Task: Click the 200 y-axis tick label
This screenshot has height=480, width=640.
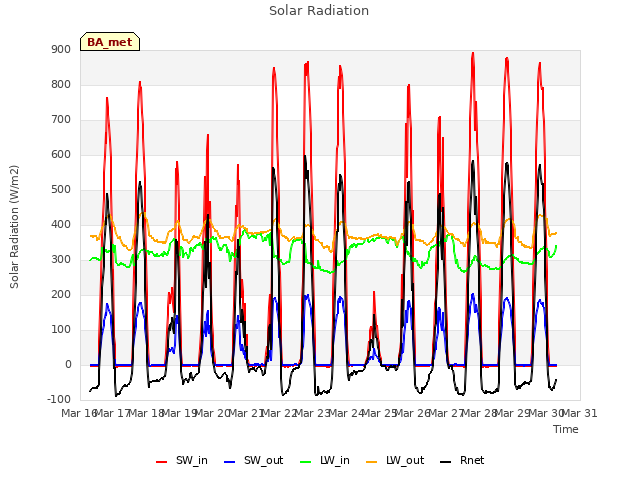Action: click(x=61, y=295)
